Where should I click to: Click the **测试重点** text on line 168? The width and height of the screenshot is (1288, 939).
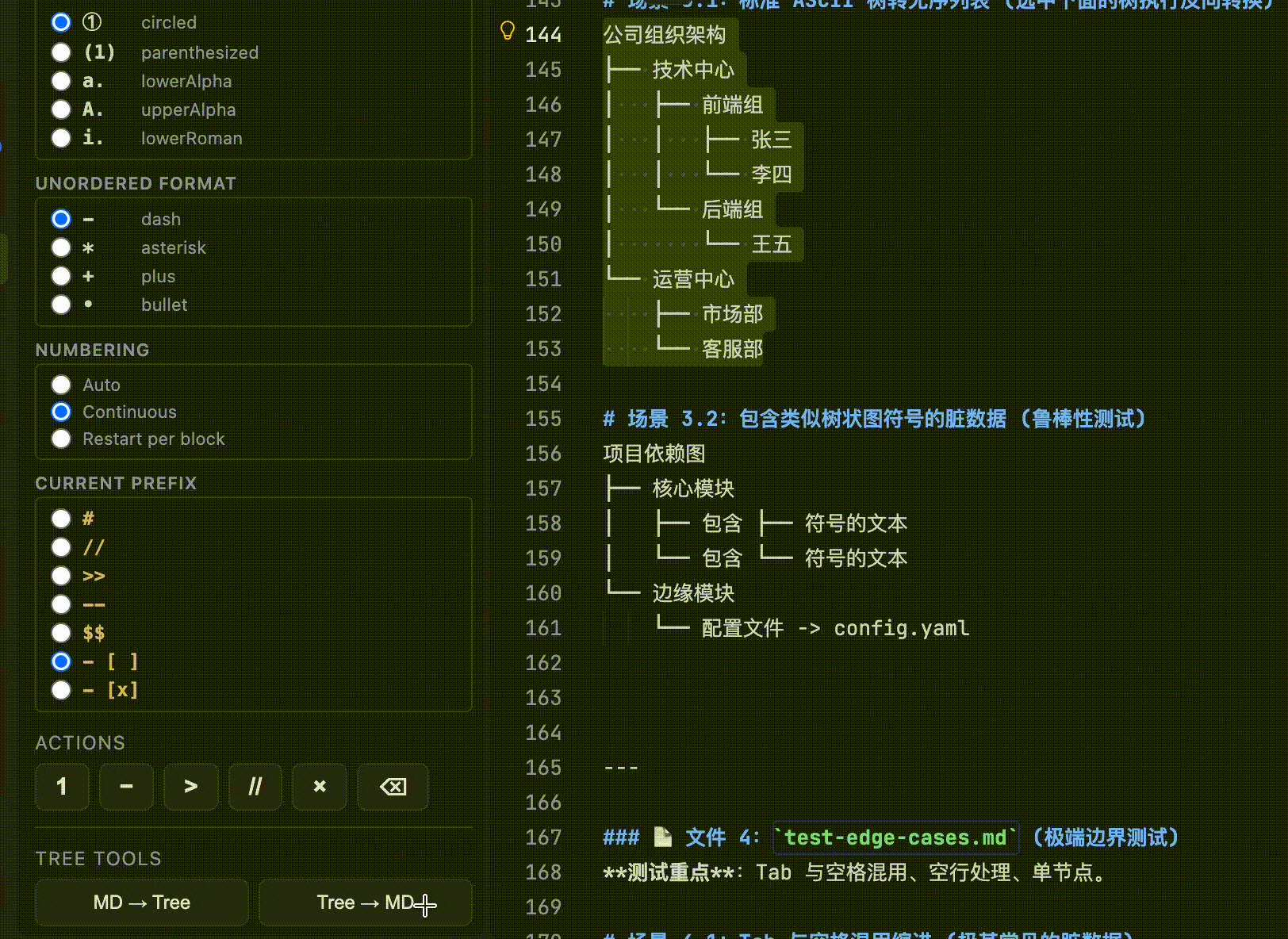pyautogui.click(x=669, y=872)
